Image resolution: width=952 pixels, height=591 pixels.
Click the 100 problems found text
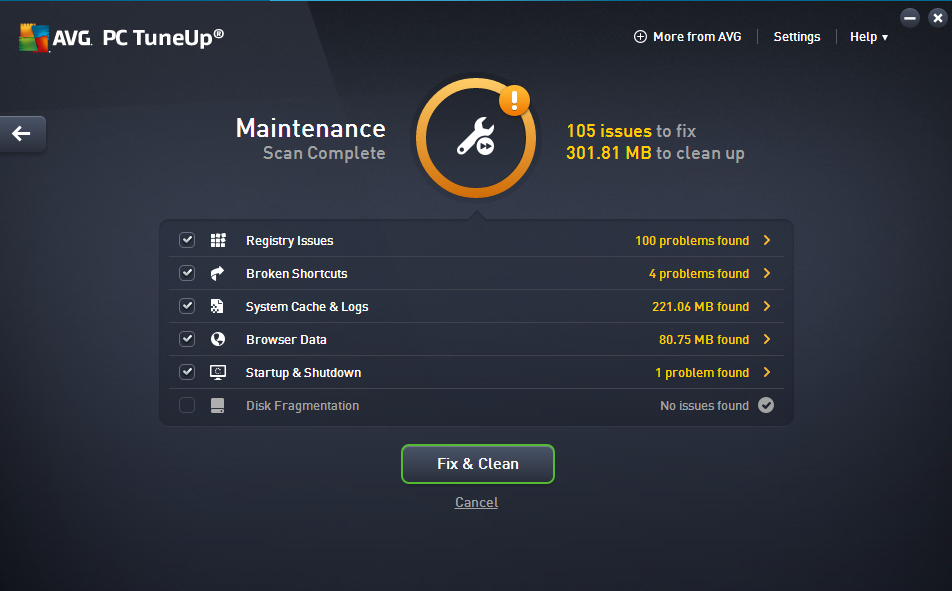tap(692, 241)
